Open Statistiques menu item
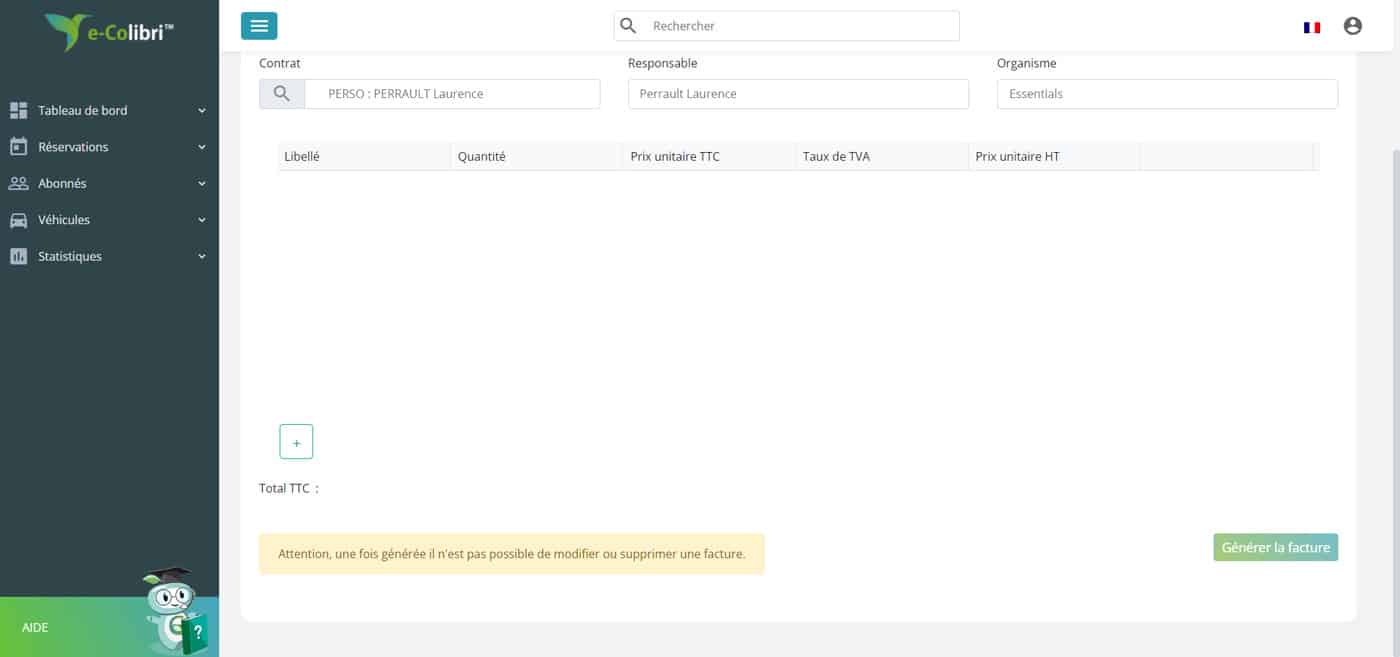Screen dimensions: 1400x657 tap(109, 257)
